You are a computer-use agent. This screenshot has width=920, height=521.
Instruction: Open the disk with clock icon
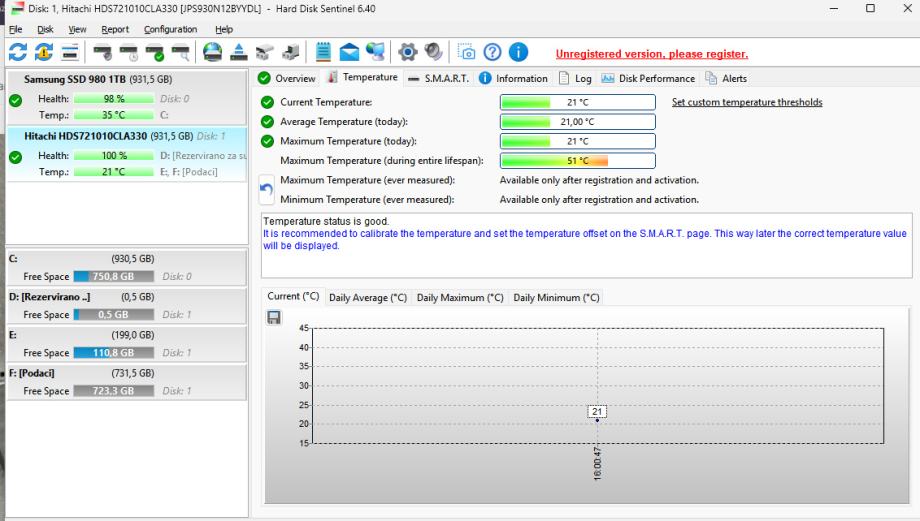tap(128, 52)
